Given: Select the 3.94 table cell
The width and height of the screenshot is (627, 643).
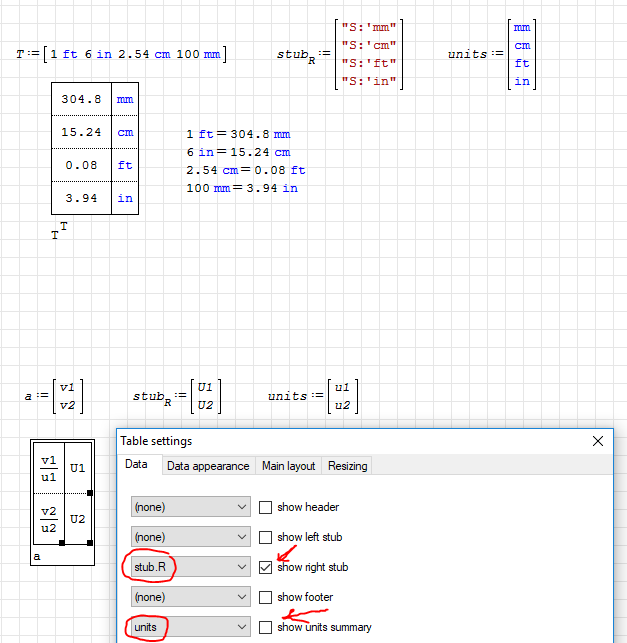Looking at the screenshot, I should 81,198.
